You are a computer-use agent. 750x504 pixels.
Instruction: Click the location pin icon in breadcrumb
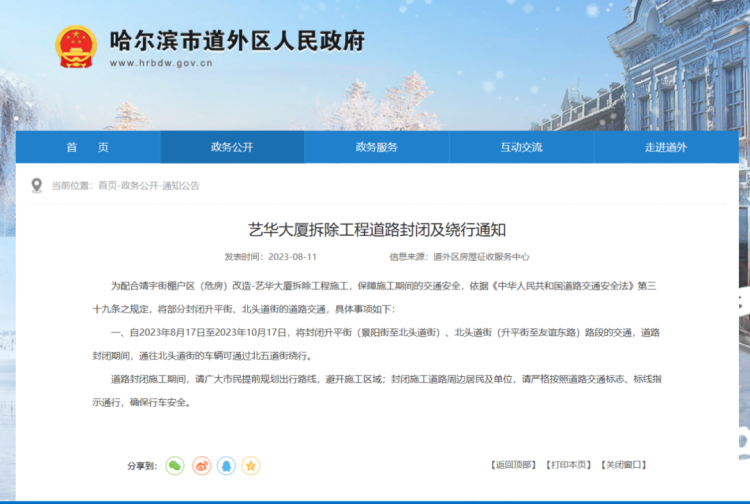click(x=37, y=185)
